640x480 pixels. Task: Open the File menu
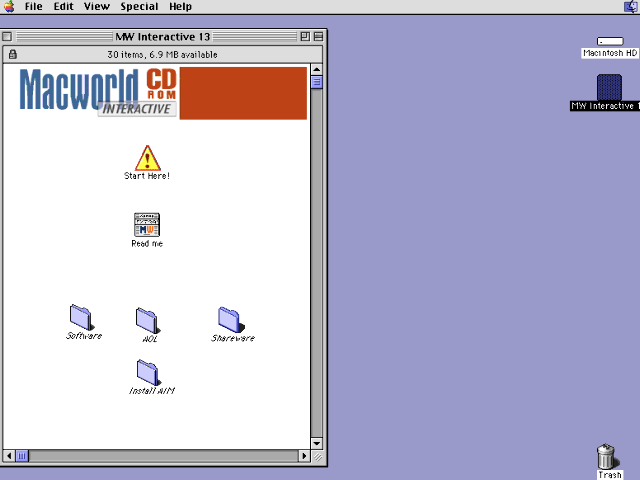33,7
